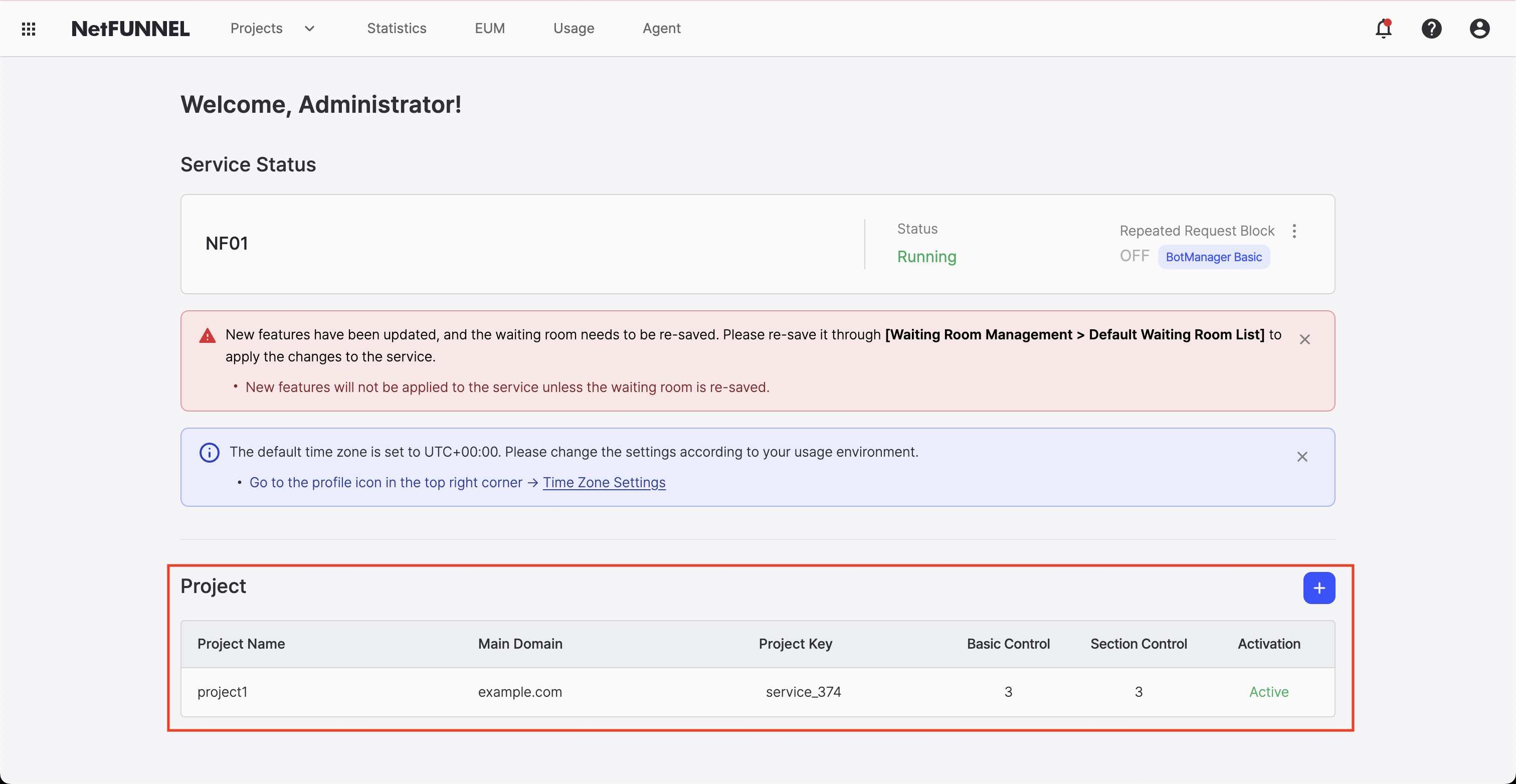Screen dimensions: 1516x784
Task: Open the EUM menu item
Action: point(490,28)
